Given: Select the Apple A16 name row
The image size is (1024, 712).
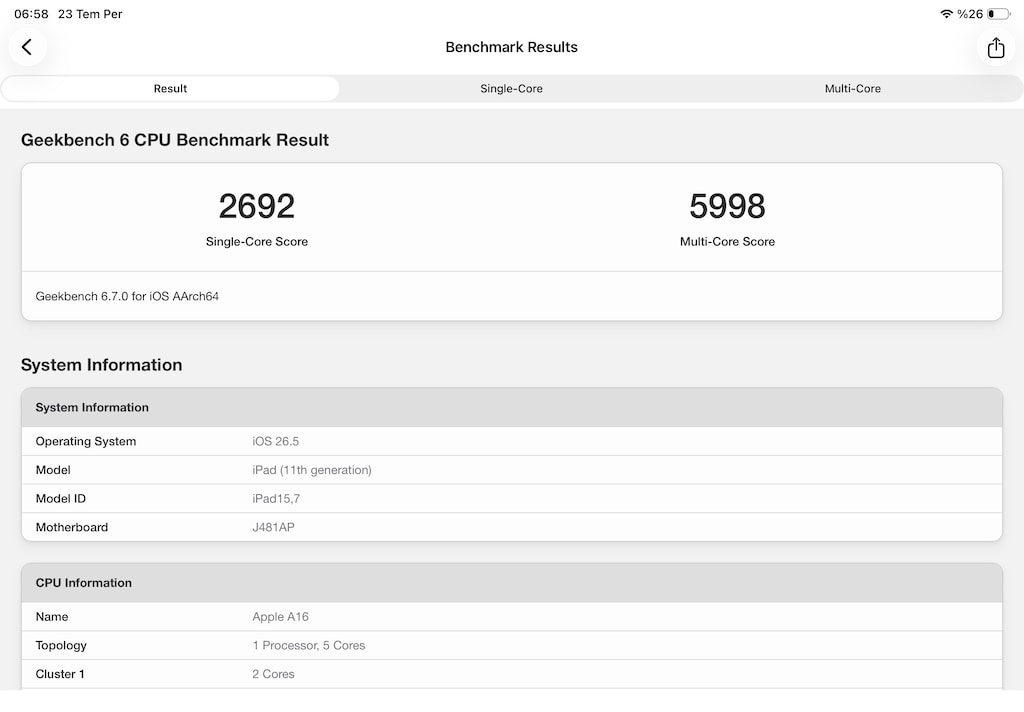Looking at the screenshot, I should 512,617.
